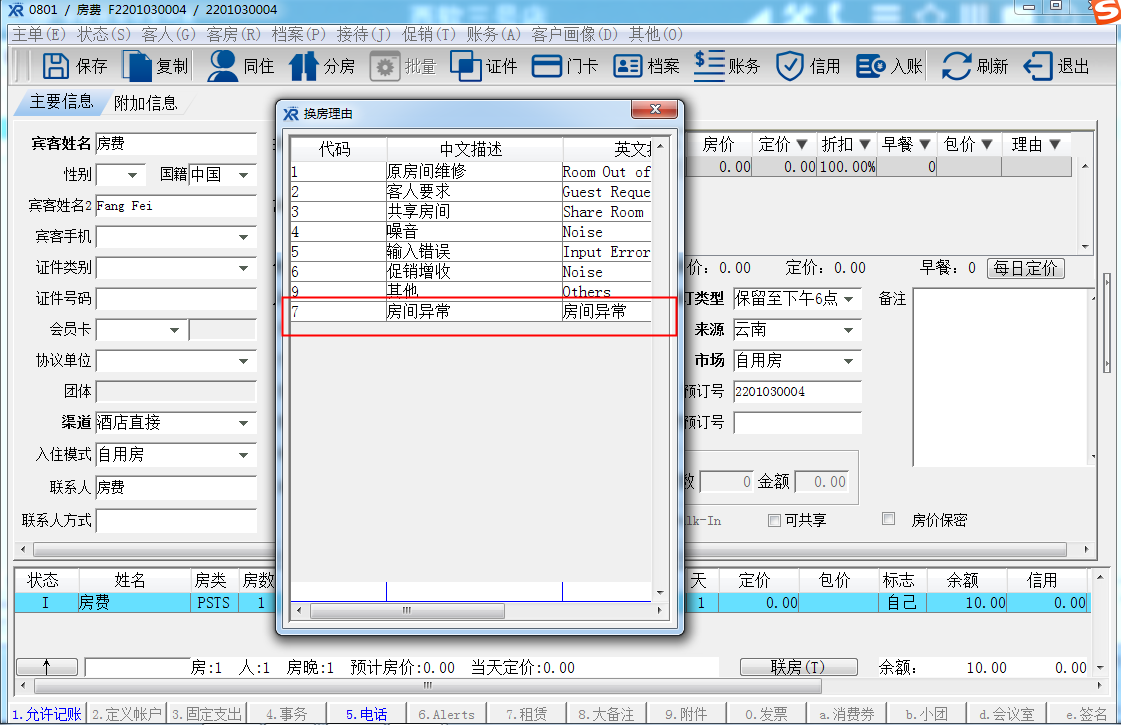Screen dimensions: 1121x725
Task: Toggle the 房价保密 checkbox
Action: 888,519
